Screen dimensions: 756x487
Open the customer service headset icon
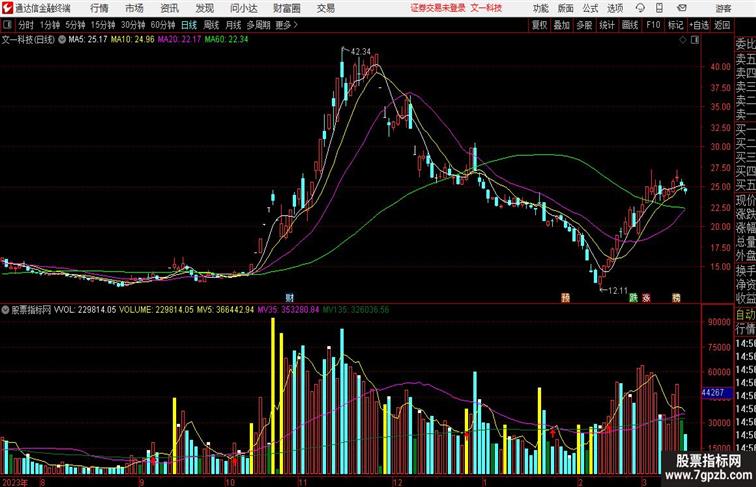(x=640, y=8)
